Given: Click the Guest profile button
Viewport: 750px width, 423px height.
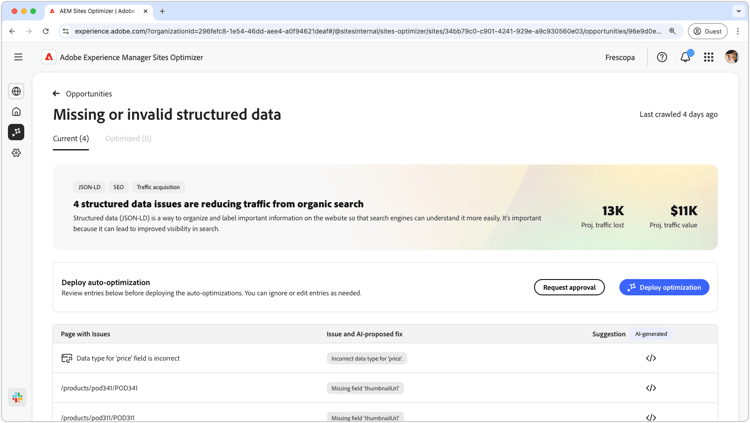Looking at the screenshot, I should pyautogui.click(x=707, y=31).
